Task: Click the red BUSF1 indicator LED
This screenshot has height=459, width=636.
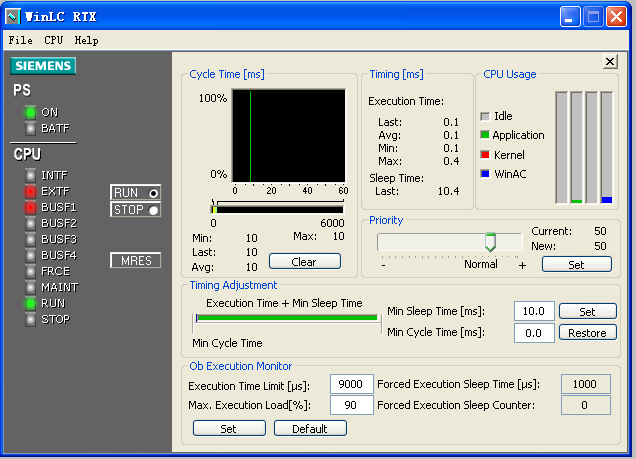Action: (x=30, y=208)
